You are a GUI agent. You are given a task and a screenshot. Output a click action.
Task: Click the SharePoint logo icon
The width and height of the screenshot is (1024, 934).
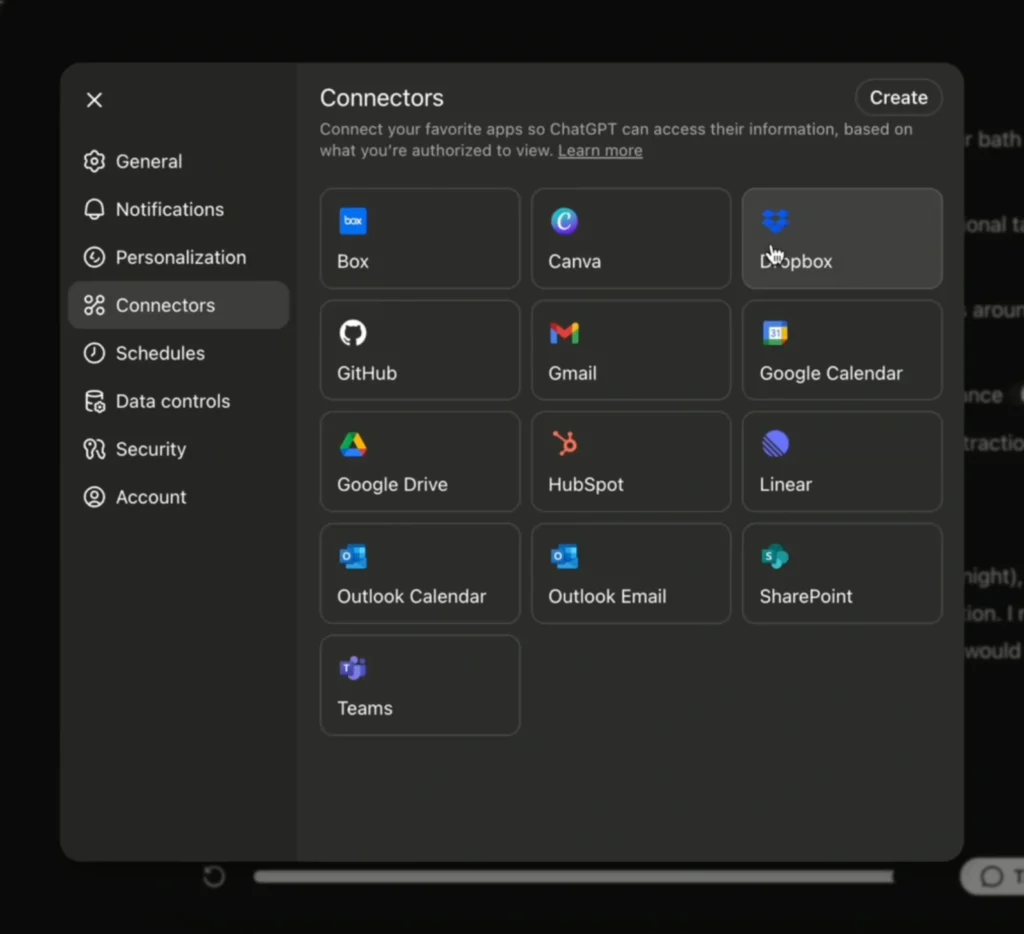[775, 556]
